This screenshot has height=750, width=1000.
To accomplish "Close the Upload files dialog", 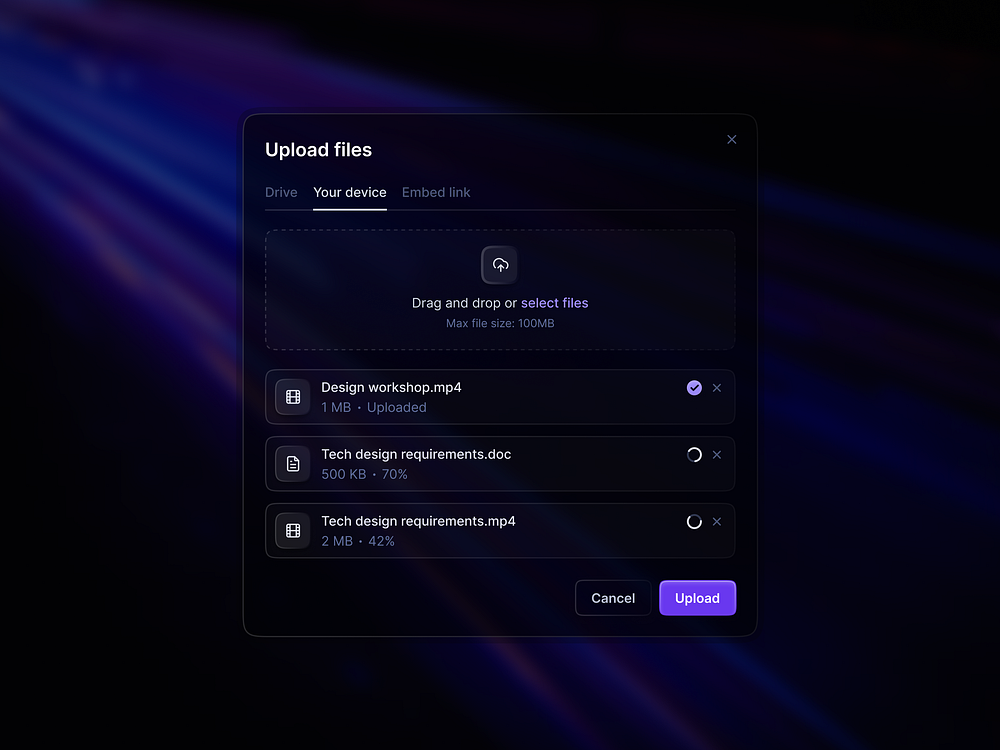I will click(732, 140).
